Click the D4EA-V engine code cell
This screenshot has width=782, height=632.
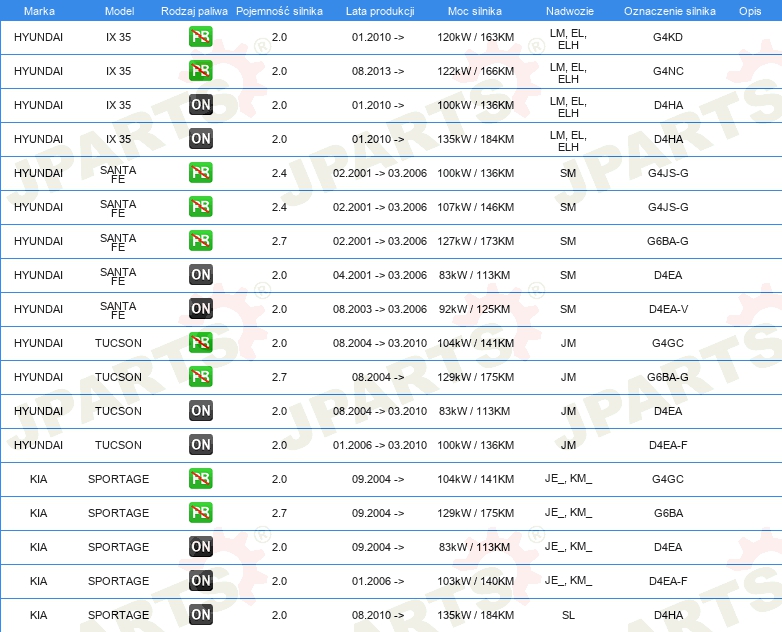[x=668, y=309]
